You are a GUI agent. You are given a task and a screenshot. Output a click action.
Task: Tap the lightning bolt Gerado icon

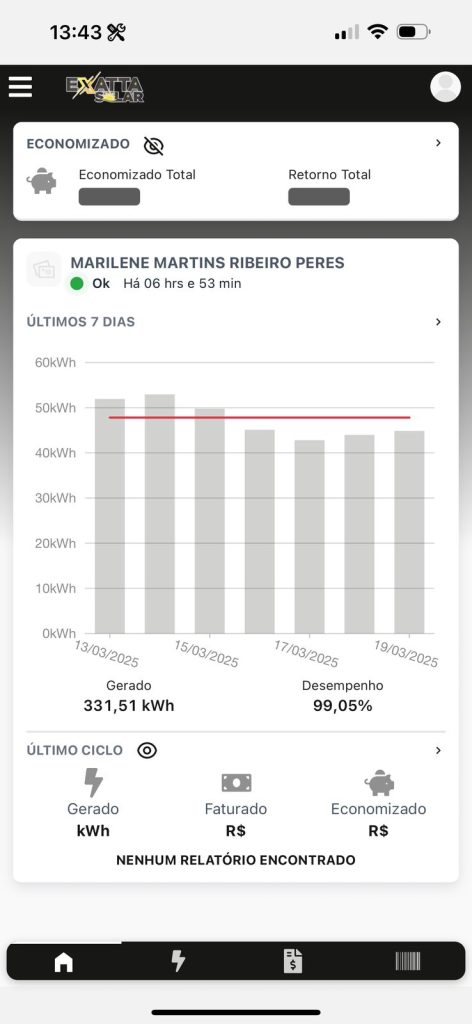click(x=93, y=782)
